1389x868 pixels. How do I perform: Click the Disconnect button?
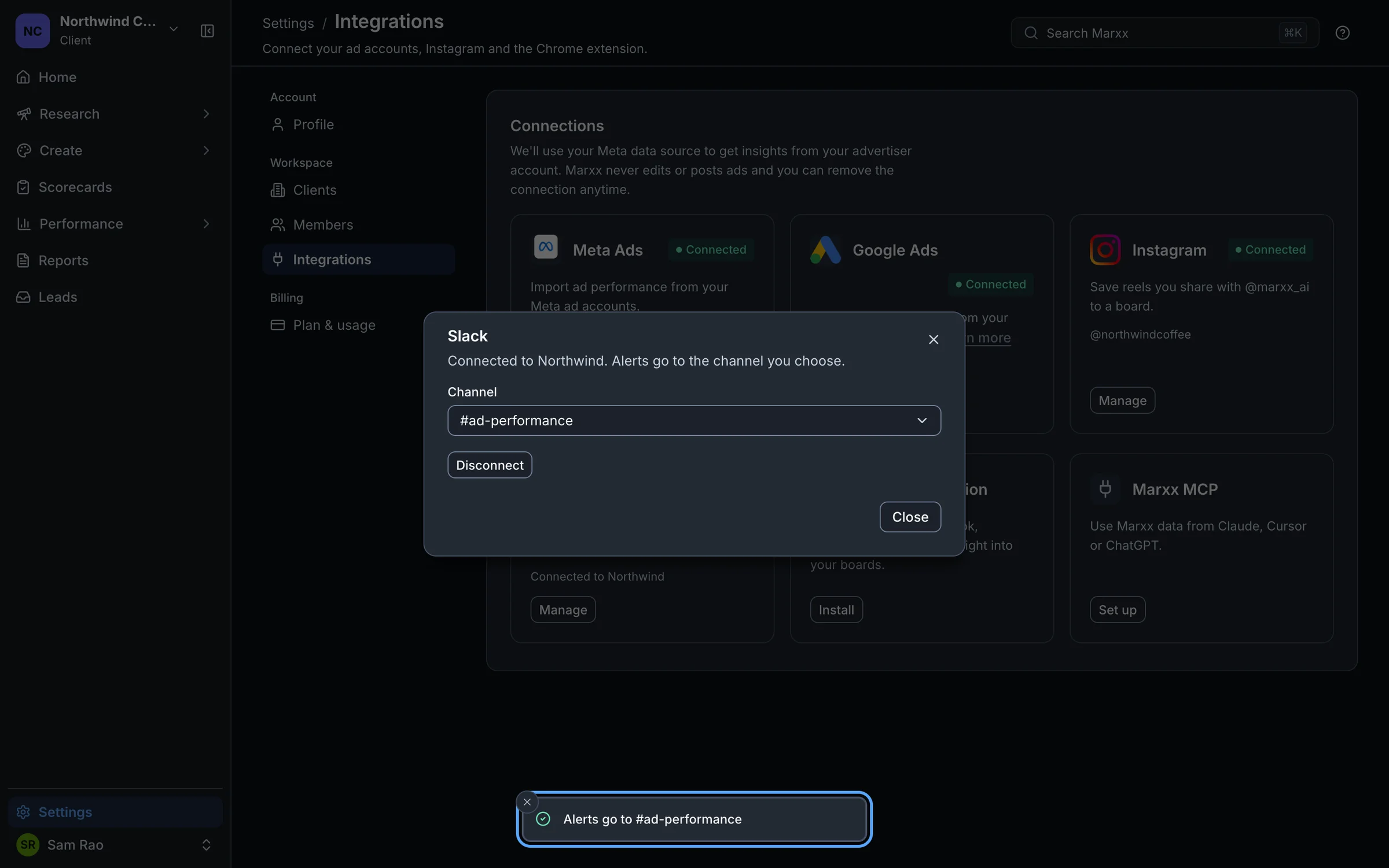(x=490, y=465)
